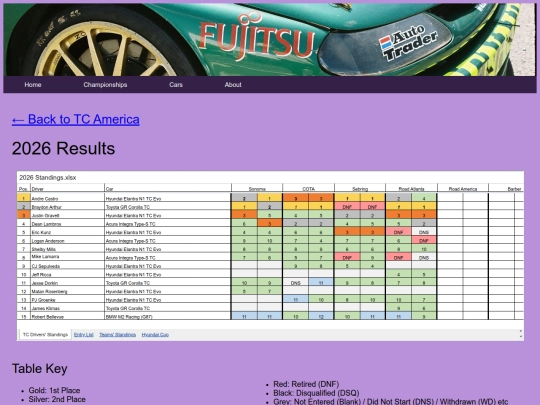This screenshot has width=540, height=405.
Task: Click the silver position 2 cell
Action: [23, 207]
